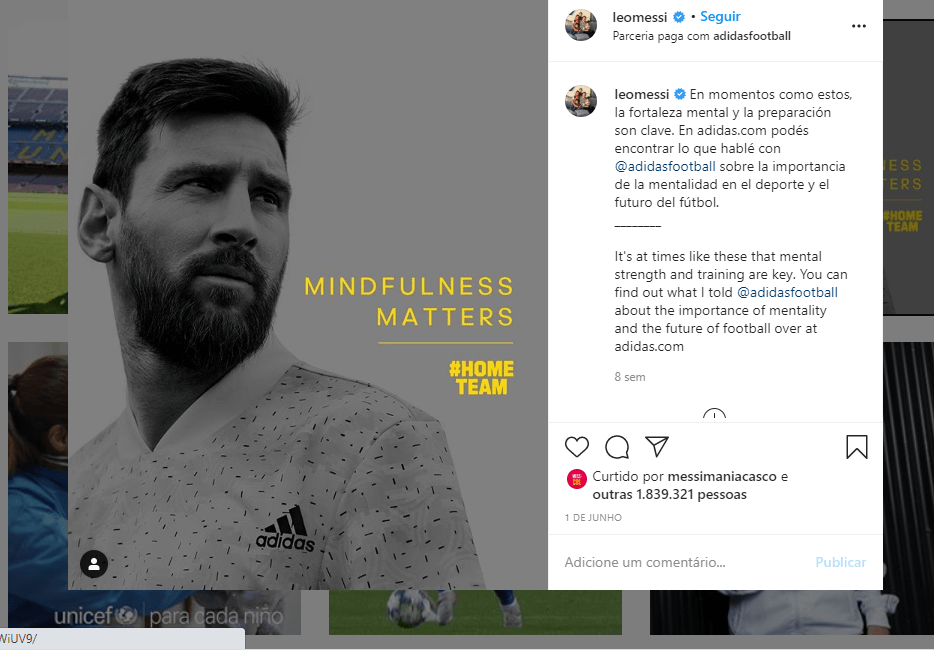The image size is (934, 650).
Task: Load more comments with the plus circle
Action: 714,415
